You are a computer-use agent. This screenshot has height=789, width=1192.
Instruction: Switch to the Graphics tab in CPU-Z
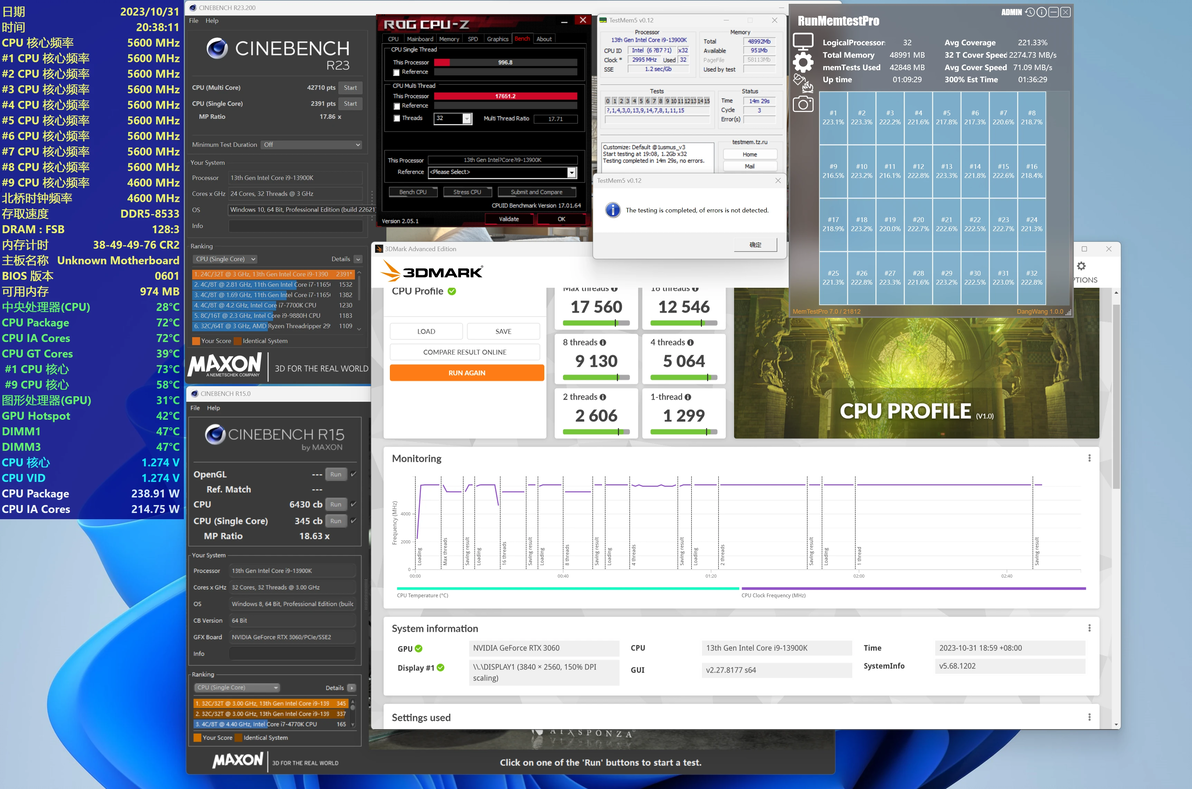(498, 39)
